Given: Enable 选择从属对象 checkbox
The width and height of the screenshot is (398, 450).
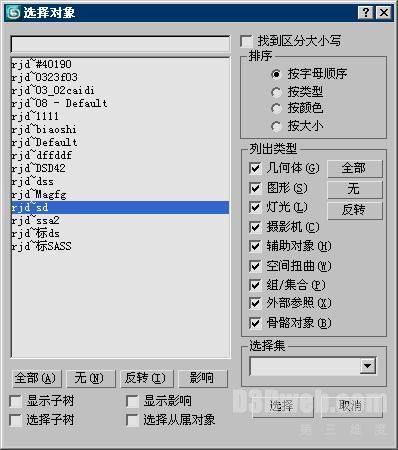Looking at the screenshot, I should point(132,420).
